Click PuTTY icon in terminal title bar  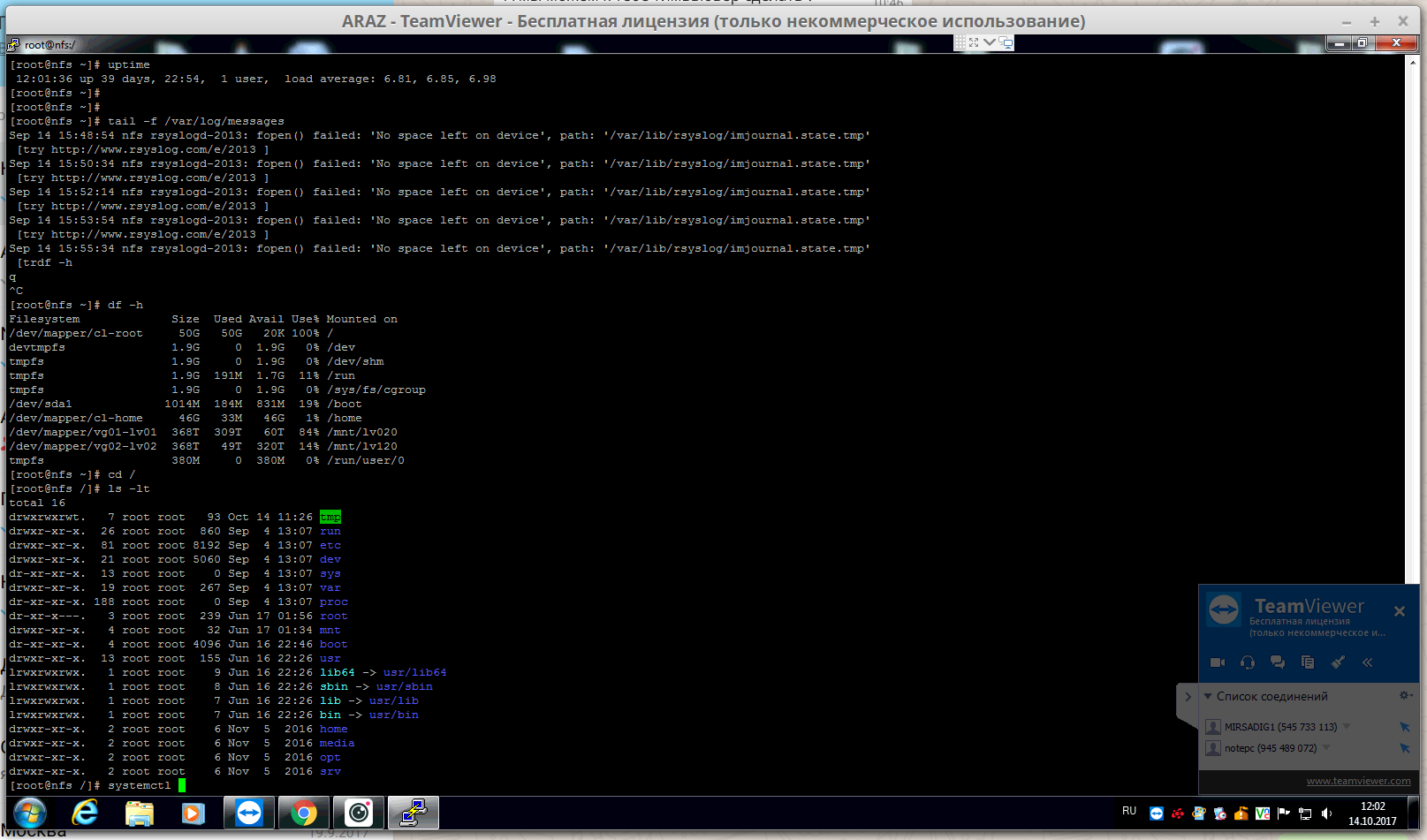[x=13, y=44]
